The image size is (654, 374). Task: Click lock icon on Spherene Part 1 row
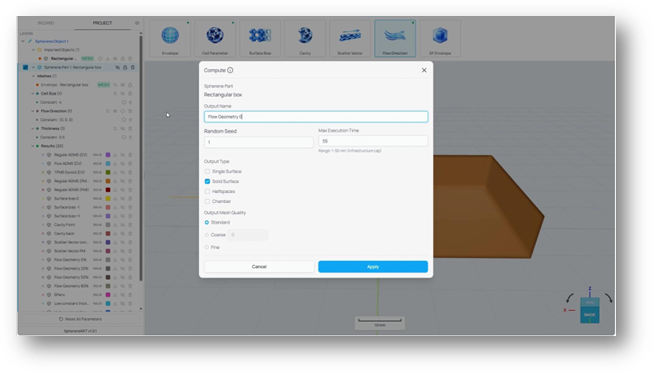click(x=125, y=67)
